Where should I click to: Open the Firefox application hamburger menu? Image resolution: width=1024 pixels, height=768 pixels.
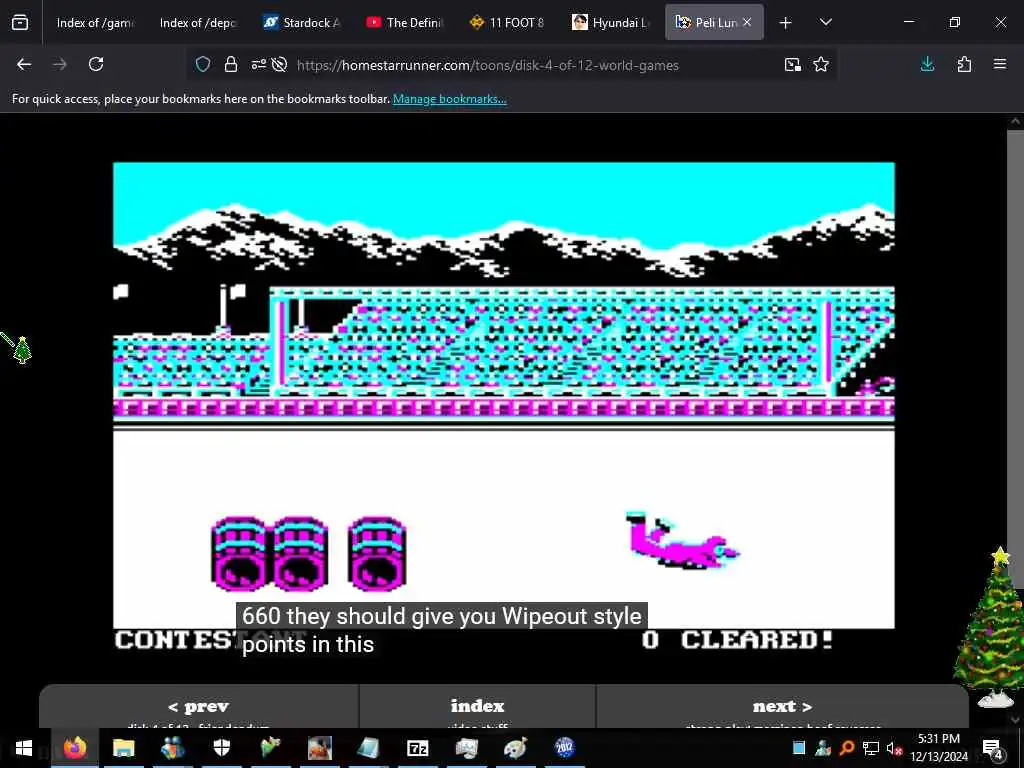(1000, 64)
